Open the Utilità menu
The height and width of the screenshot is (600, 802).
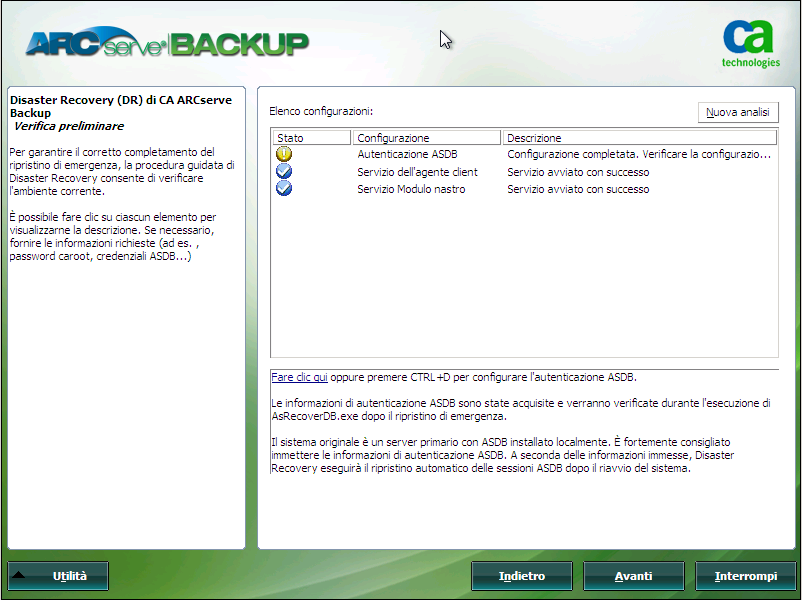pos(58,576)
